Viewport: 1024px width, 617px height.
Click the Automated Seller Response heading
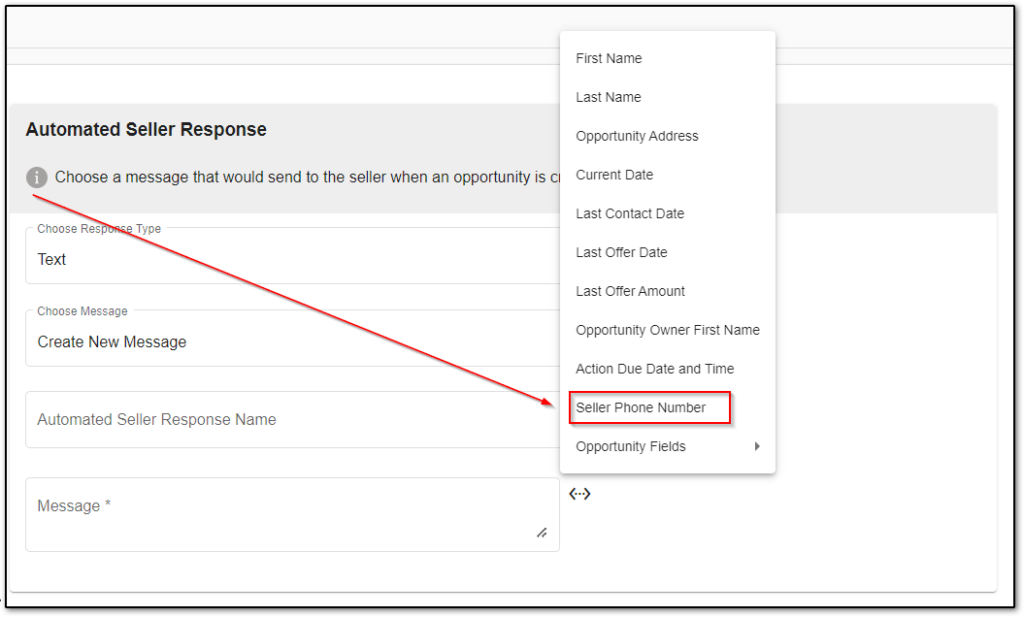point(146,129)
